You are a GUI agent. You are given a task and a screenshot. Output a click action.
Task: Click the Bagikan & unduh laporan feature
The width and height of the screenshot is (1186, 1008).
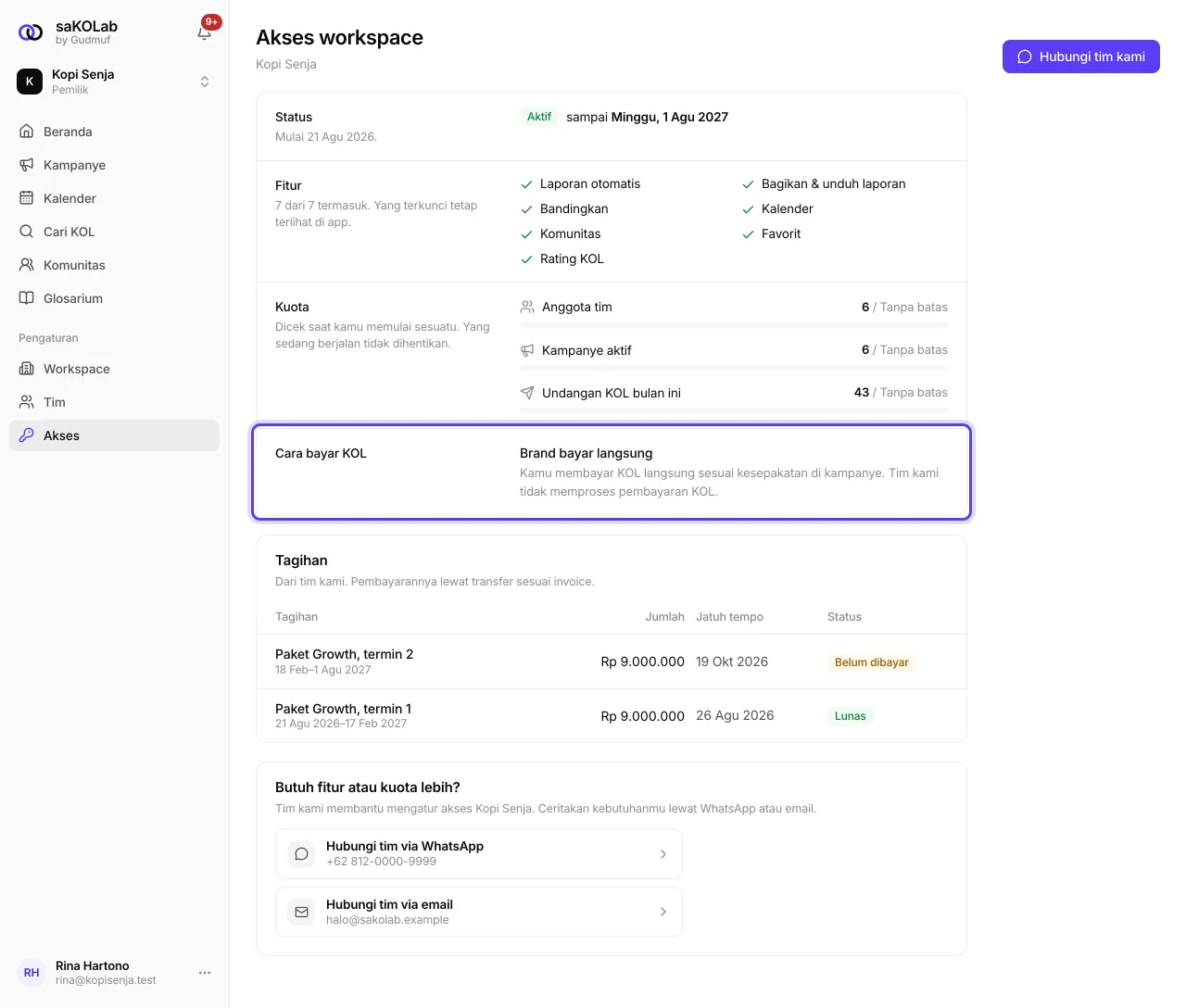tap(824, 183)
